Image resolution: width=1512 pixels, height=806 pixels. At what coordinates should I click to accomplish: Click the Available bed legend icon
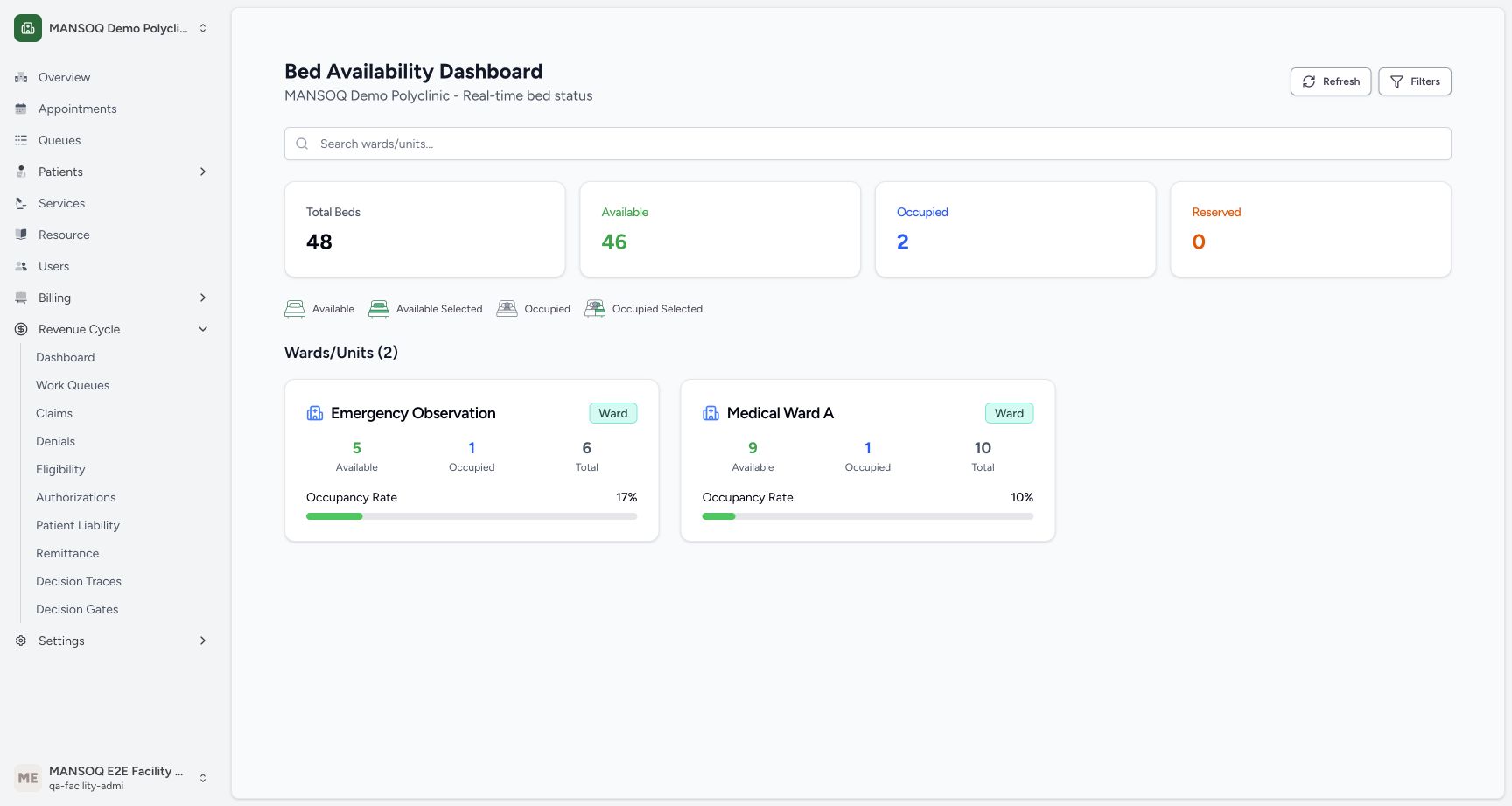[295, 309]
